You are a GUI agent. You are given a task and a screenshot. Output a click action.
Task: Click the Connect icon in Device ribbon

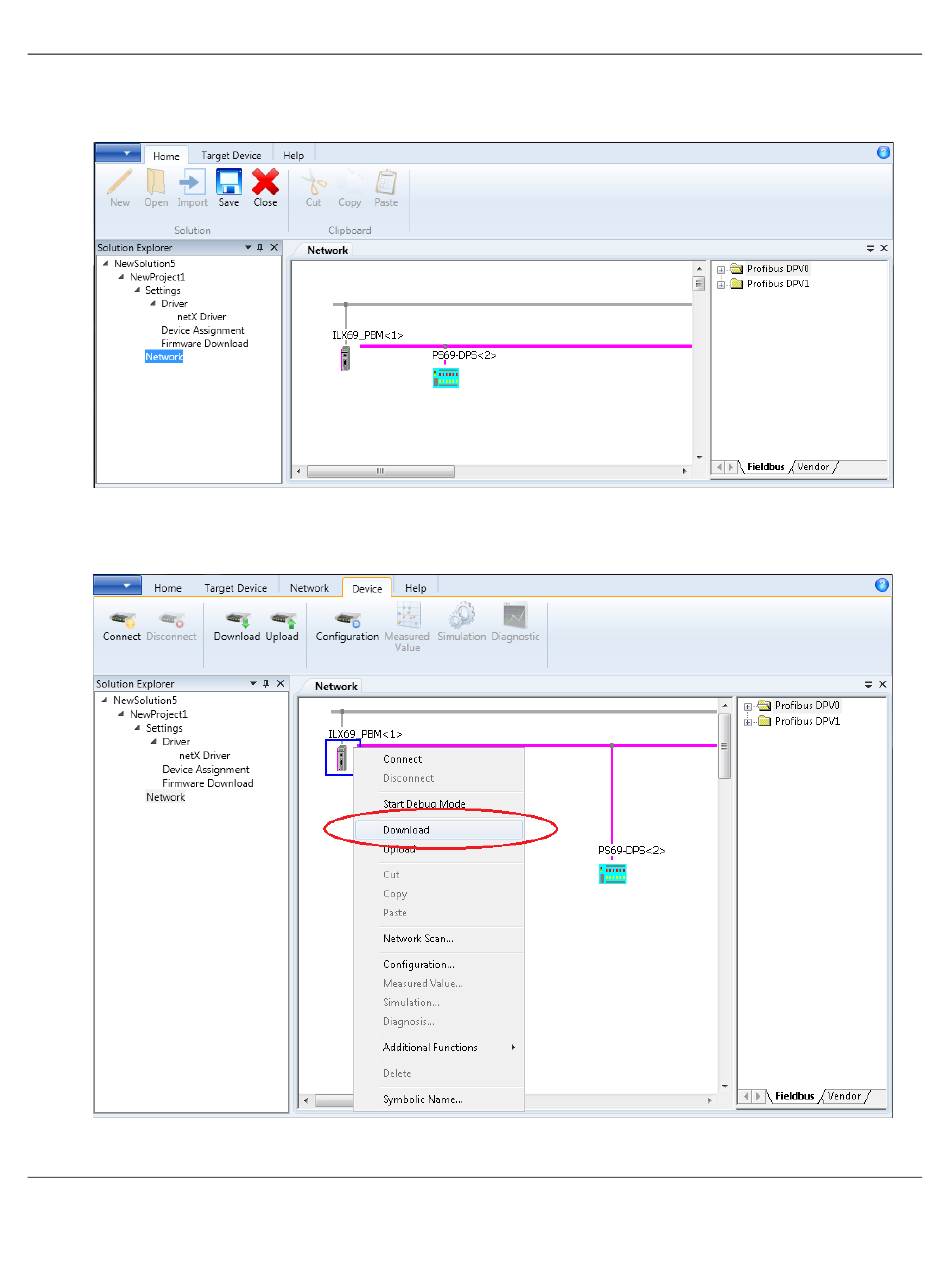point(122,618)
